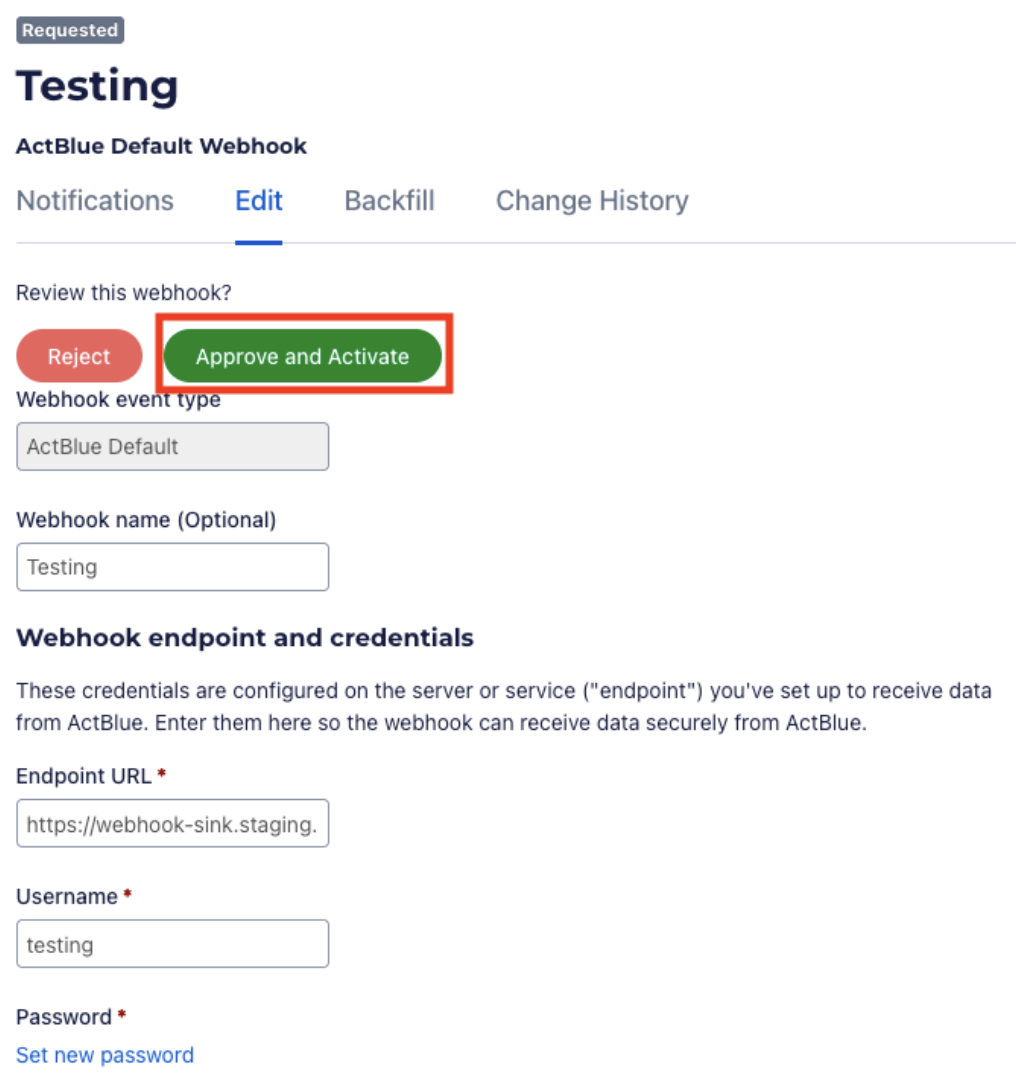Click the ActBlue Default event type field

coord(172,446)
